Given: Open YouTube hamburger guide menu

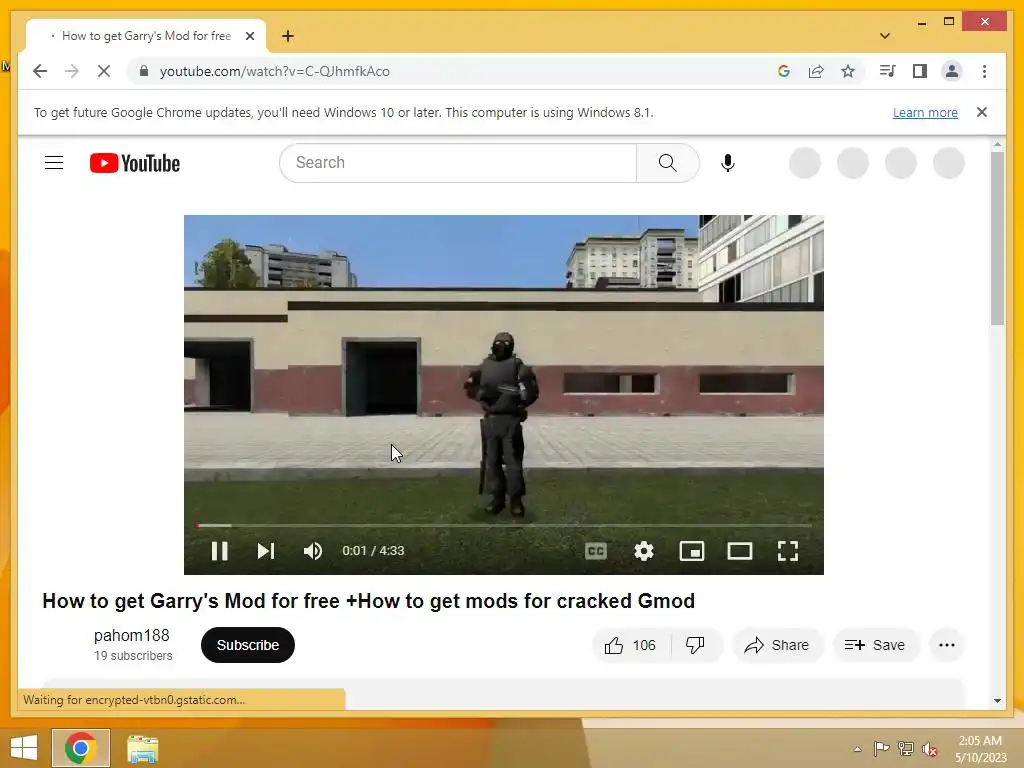Looking at the screenshot, I should 54,163.
